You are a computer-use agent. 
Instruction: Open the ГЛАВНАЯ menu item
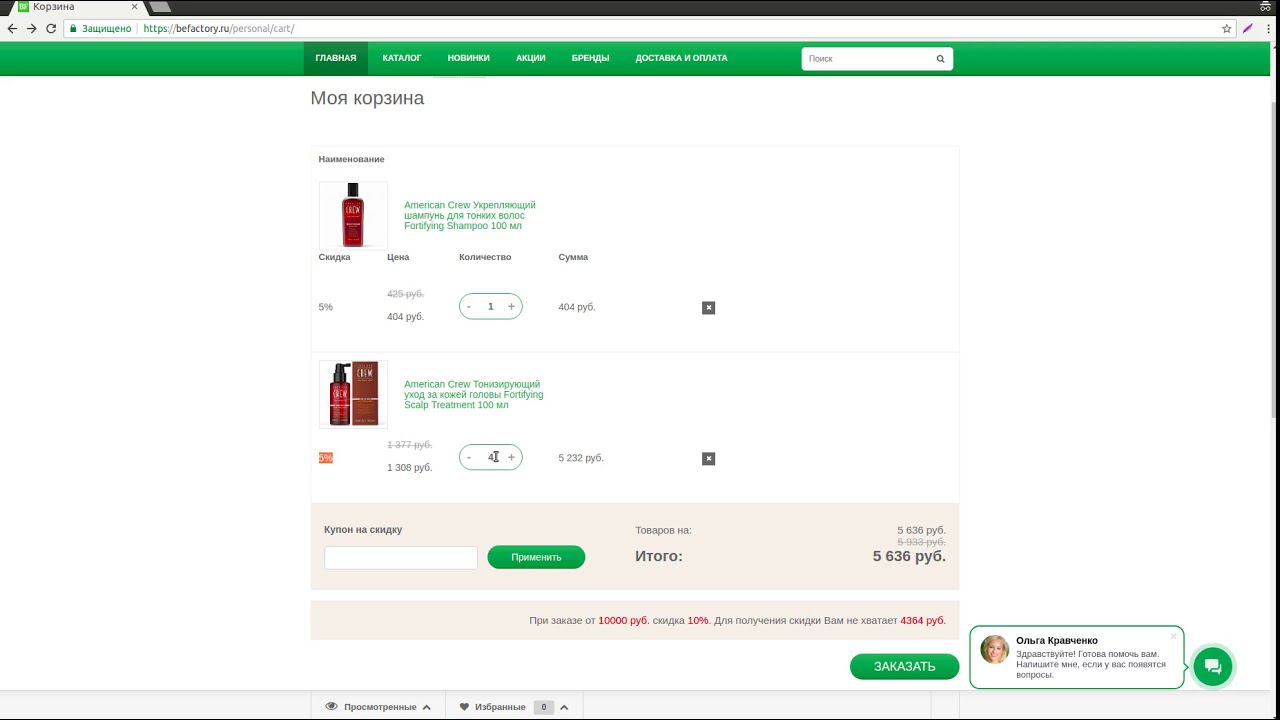pos(336,58)
